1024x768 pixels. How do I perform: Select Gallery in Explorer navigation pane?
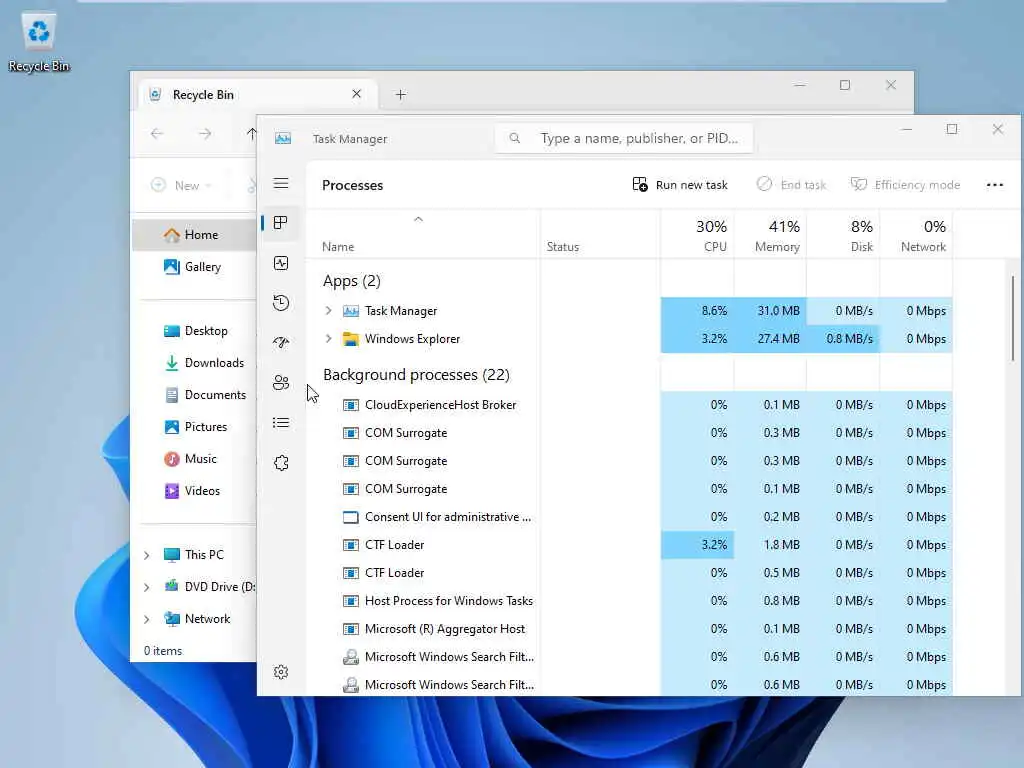click(194, 267)
